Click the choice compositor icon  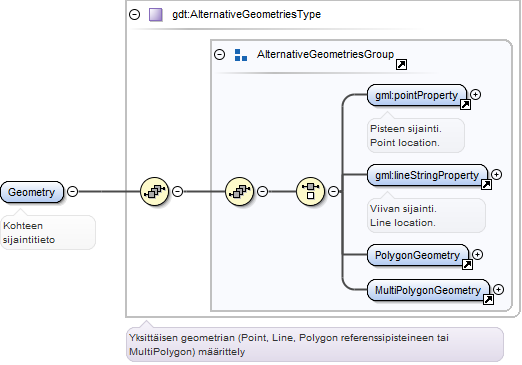click(310, 191)
